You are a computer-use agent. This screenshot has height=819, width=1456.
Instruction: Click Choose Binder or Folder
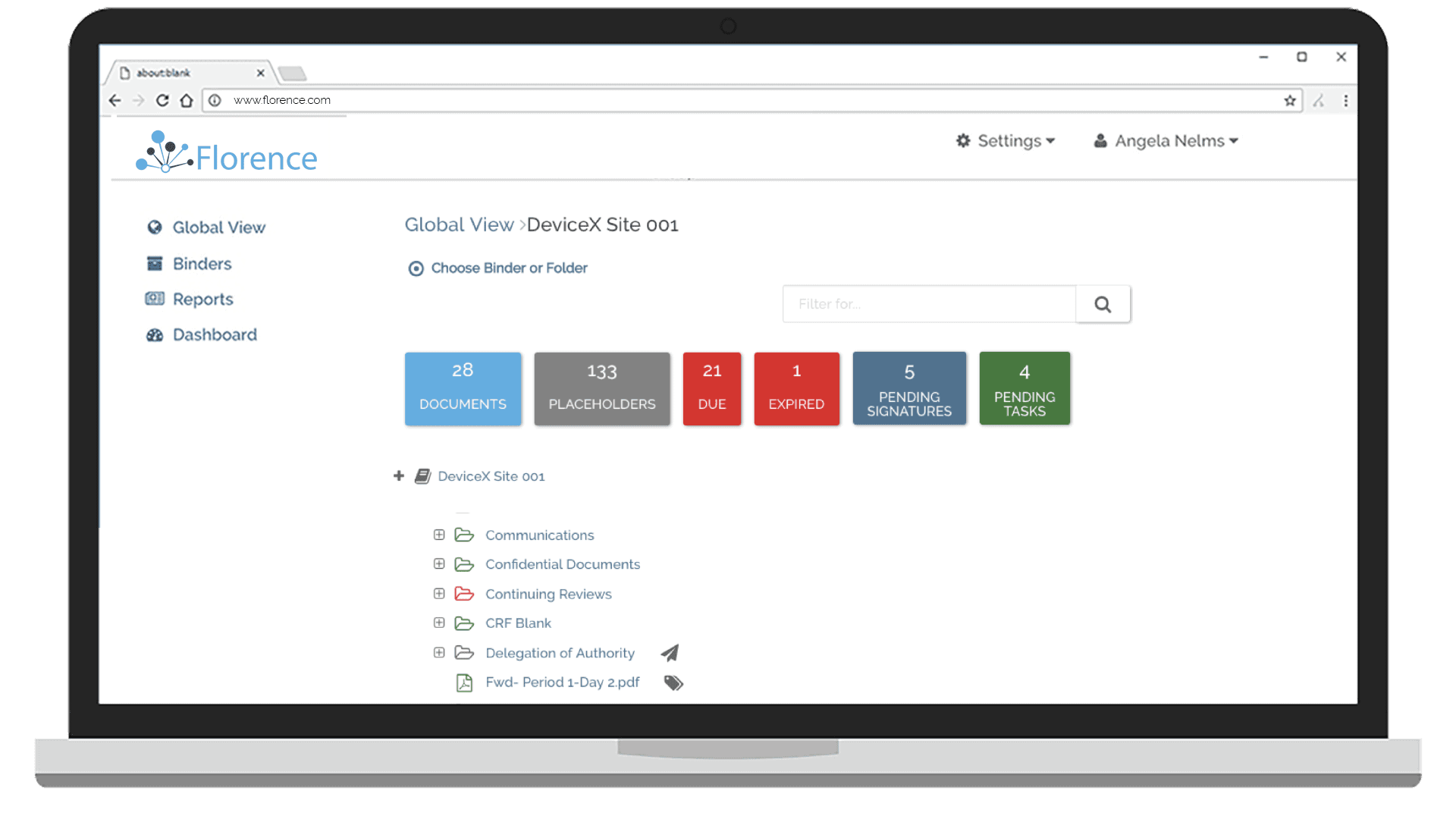[x=509, y=268]
